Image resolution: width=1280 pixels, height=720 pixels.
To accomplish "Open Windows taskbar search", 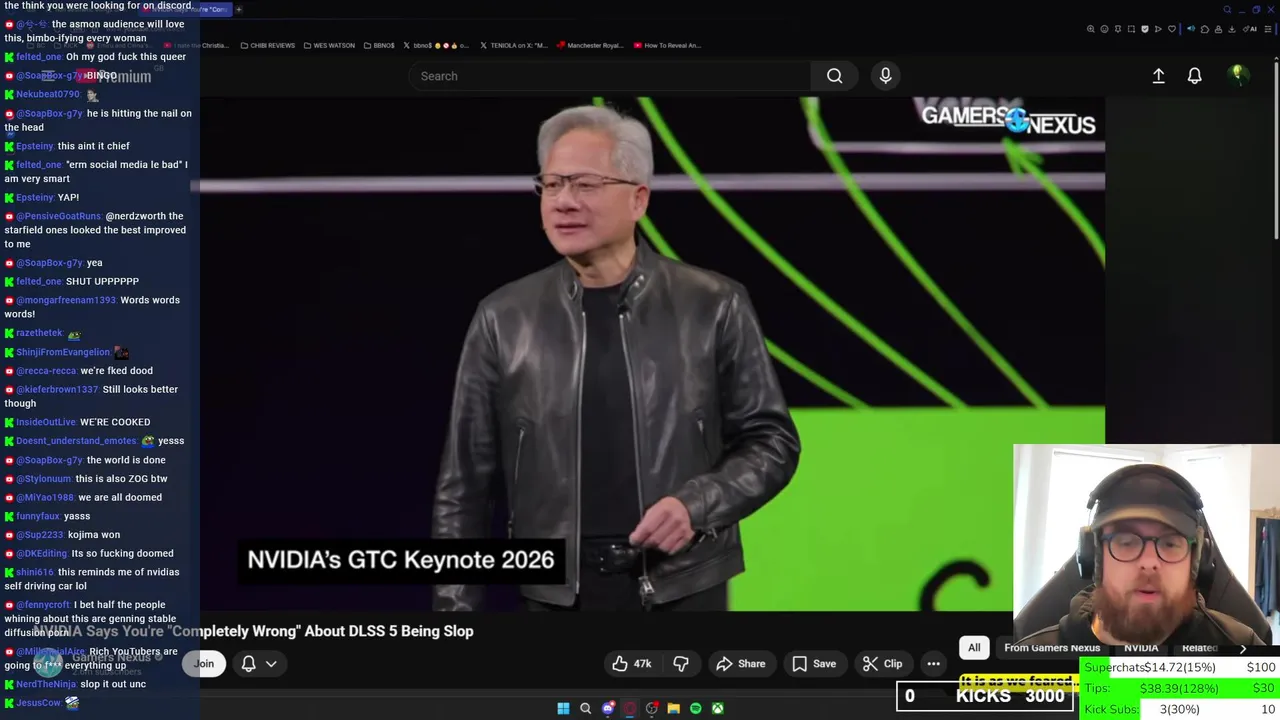I will [586, 708].
